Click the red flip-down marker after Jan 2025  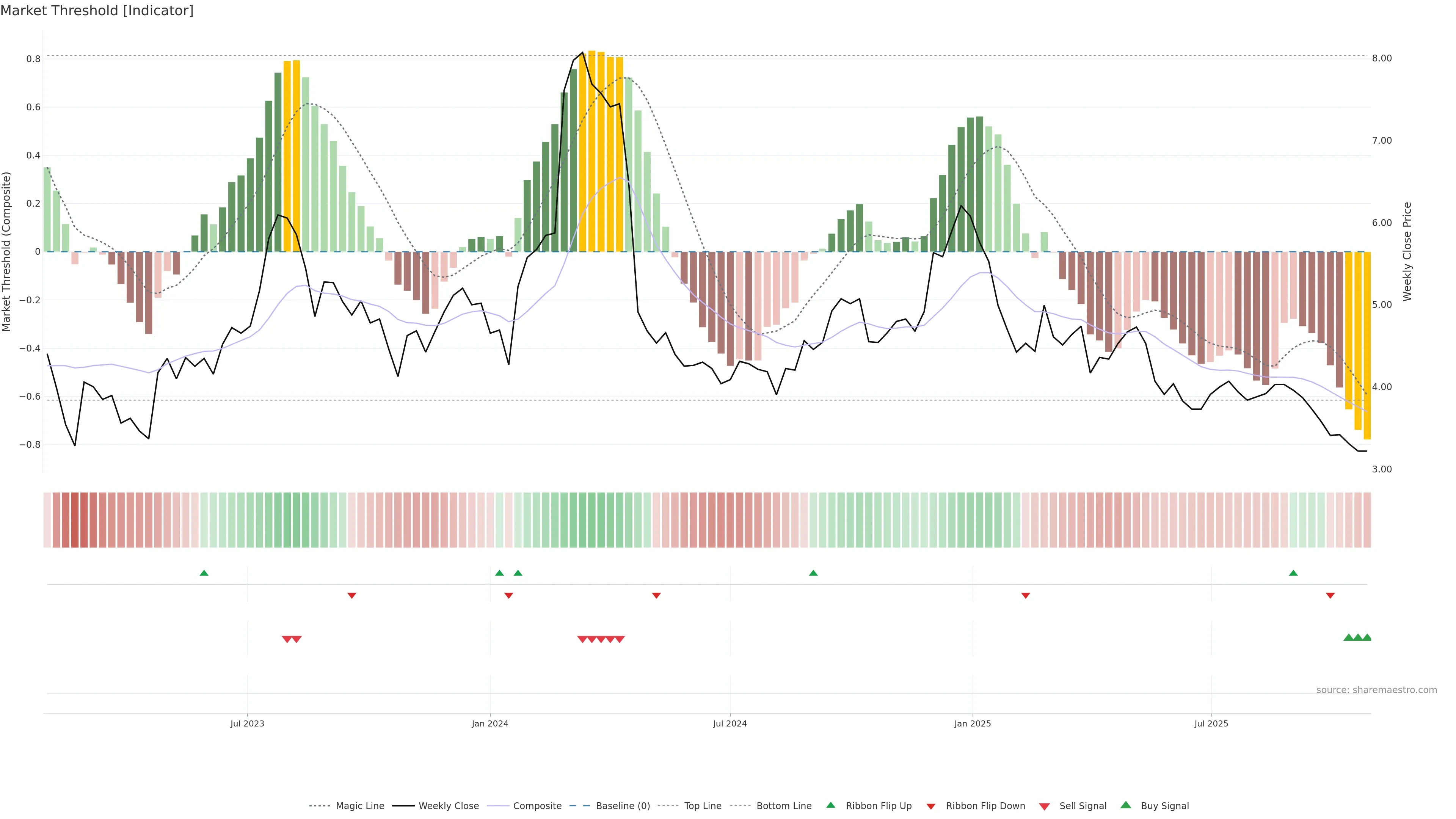(x=1026, y=596)
